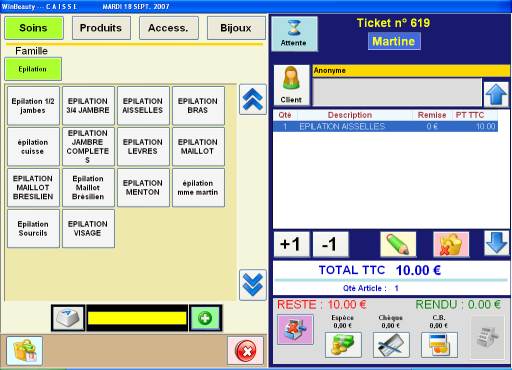
Task: Move down the ticket list with blue arrow
Action: click(x=496, y=243)
